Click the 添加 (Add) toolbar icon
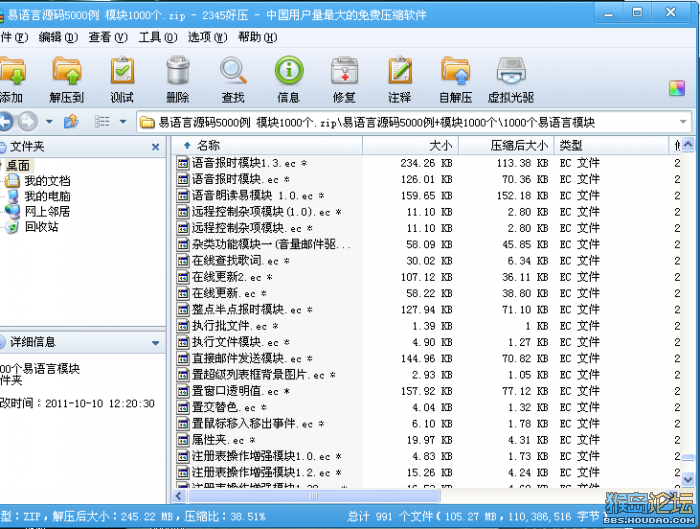700x529 pixels. 12,71
